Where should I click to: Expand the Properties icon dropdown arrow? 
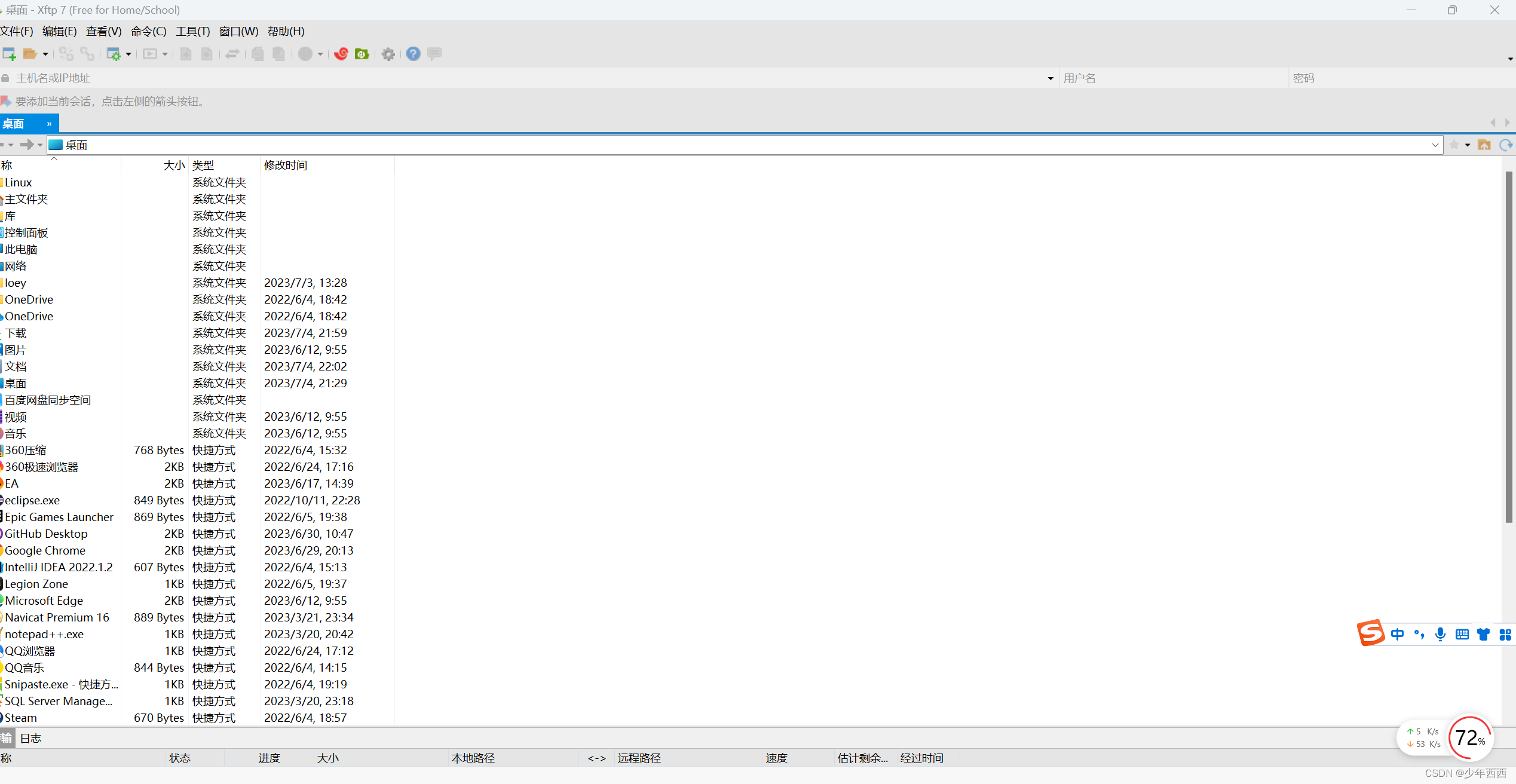tap(128, 54)
